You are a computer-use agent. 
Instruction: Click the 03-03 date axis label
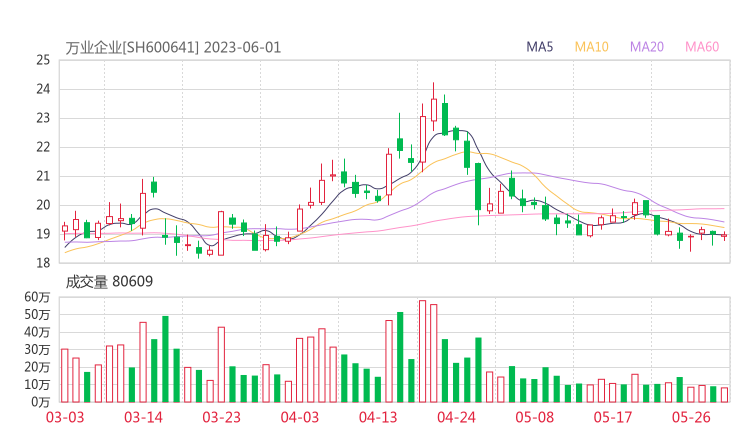click(x=65, y=417)
